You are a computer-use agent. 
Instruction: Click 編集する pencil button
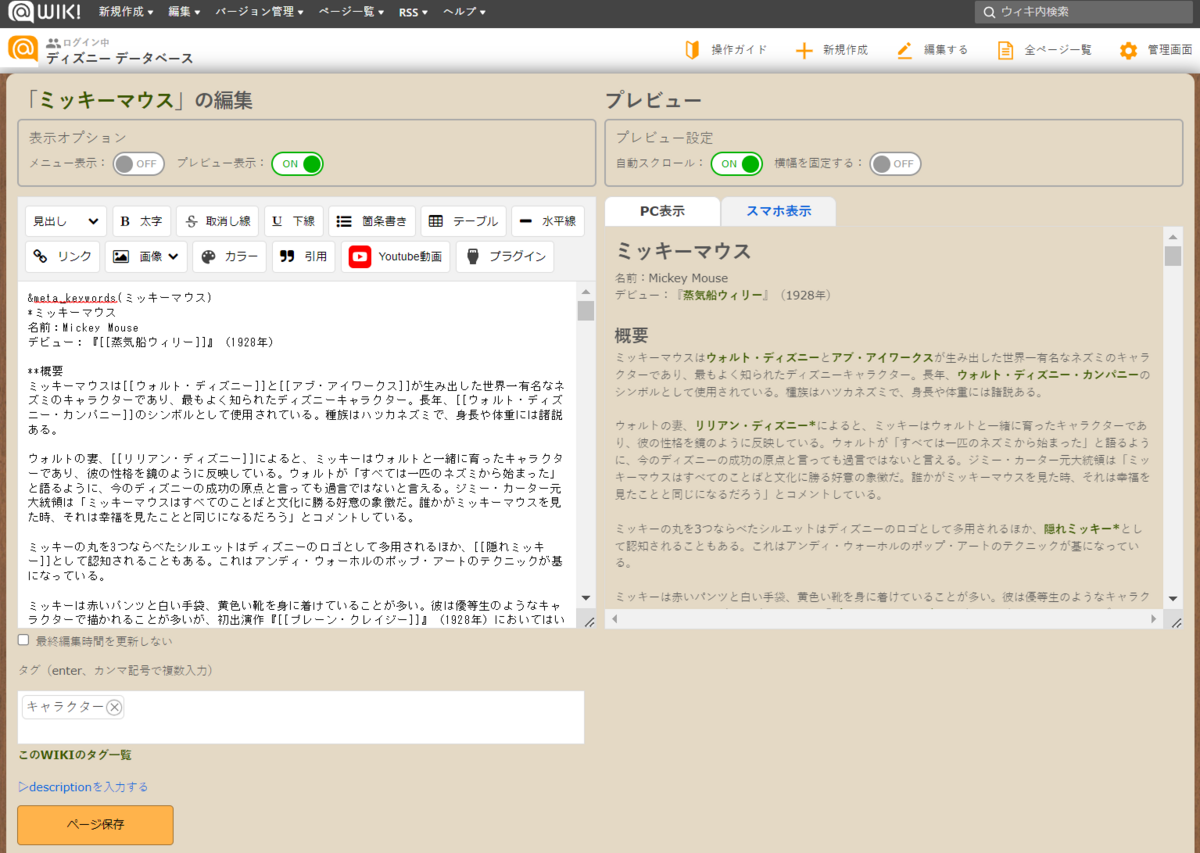pos(932,50)
